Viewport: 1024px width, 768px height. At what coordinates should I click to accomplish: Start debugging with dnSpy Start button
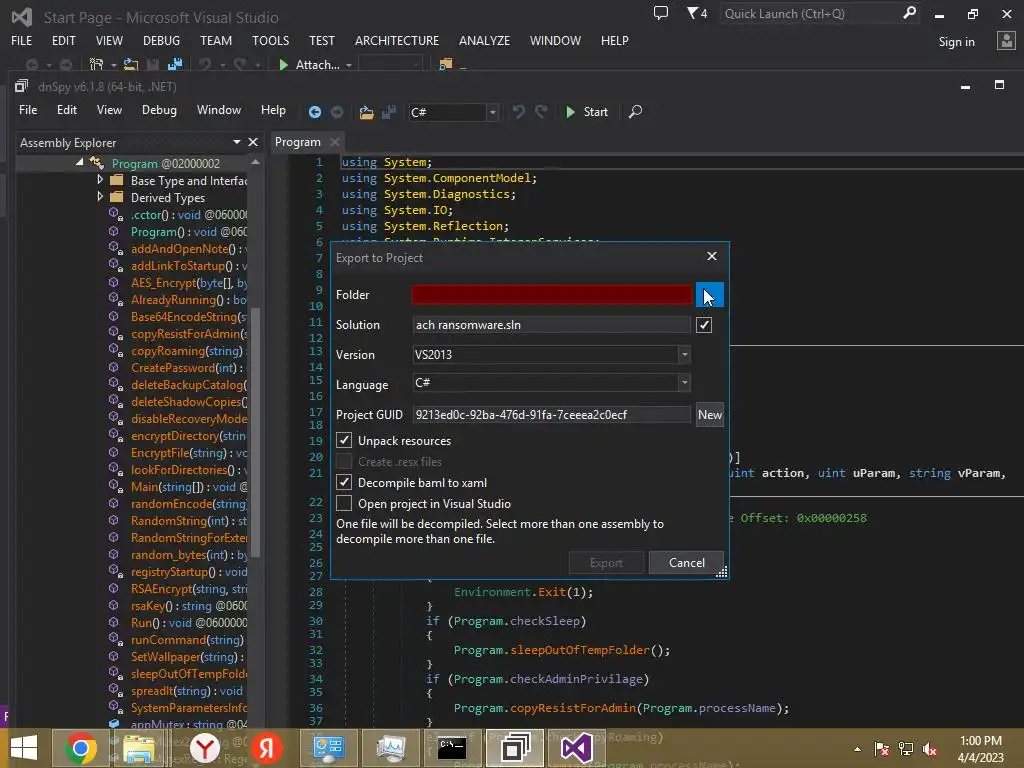587,112
